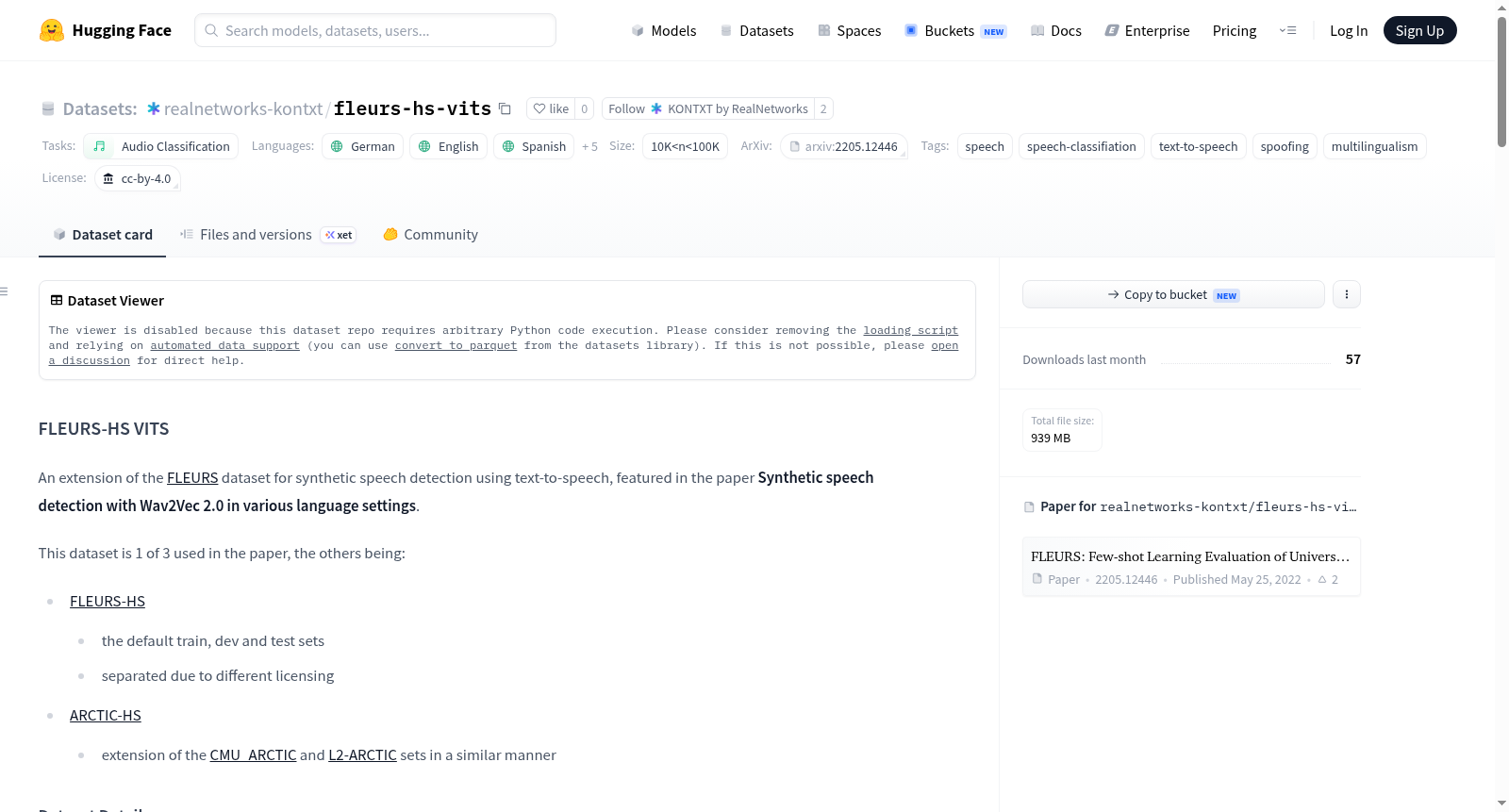This screenshot has height=812, width=1509.
Task: Open the arxiv:2205.12446 tag
Action: [843, 146]
